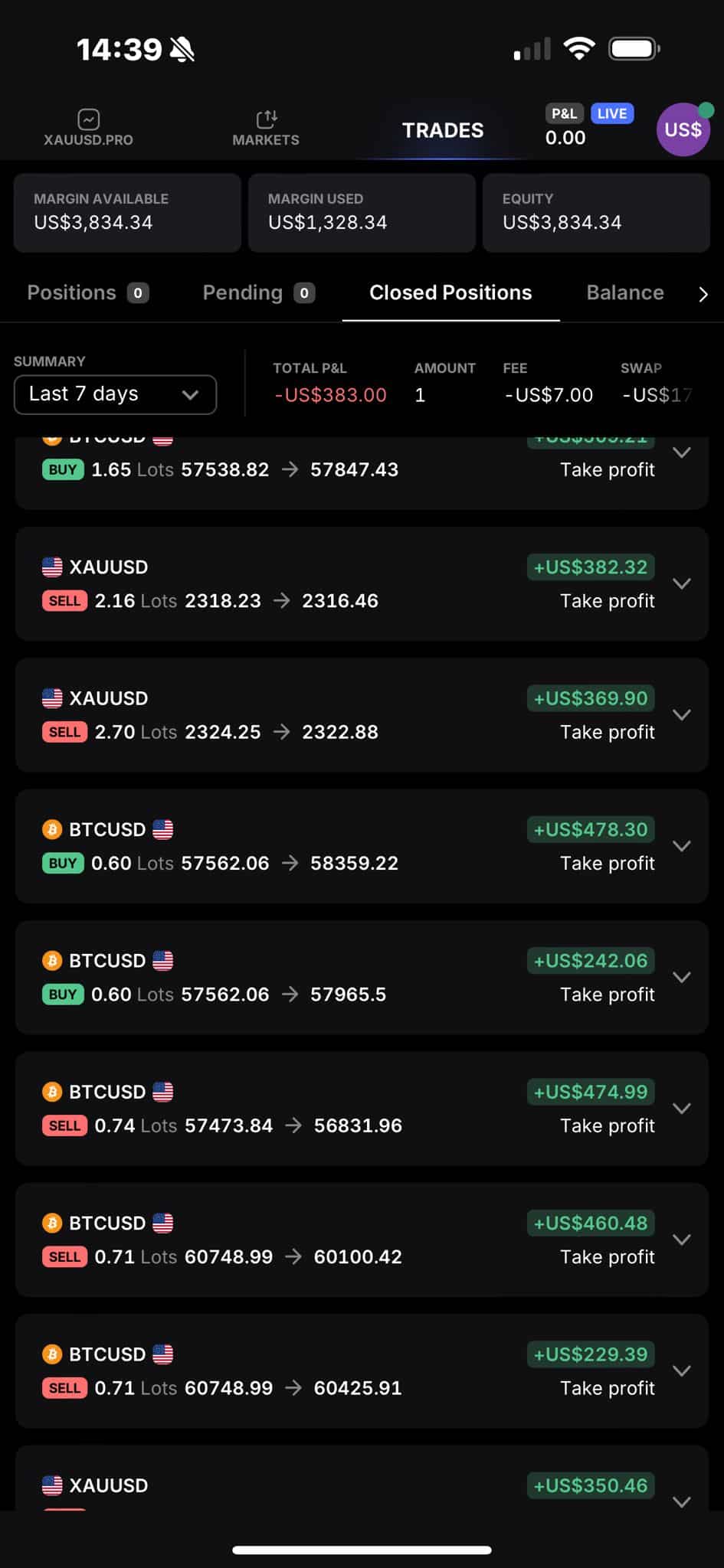Image resolution: width=724 pixels, height=1568 pixels.
Task: Tap the Equity card
Action: tap(596, 212)
